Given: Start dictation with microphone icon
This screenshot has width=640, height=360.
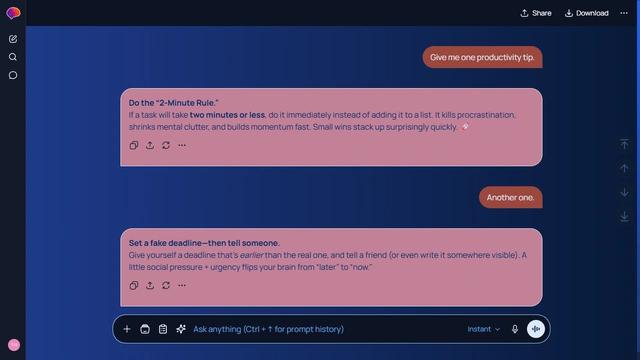Looking at the screenshot, I should 515,329.
